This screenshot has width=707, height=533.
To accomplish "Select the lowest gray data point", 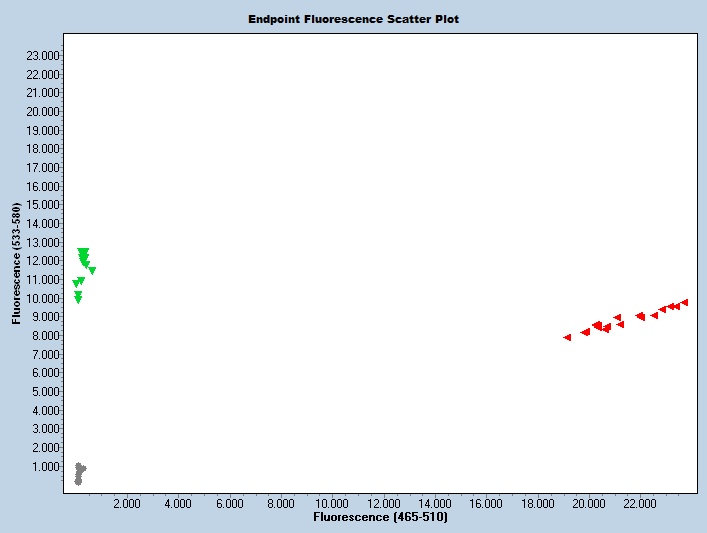I will 78,482.
